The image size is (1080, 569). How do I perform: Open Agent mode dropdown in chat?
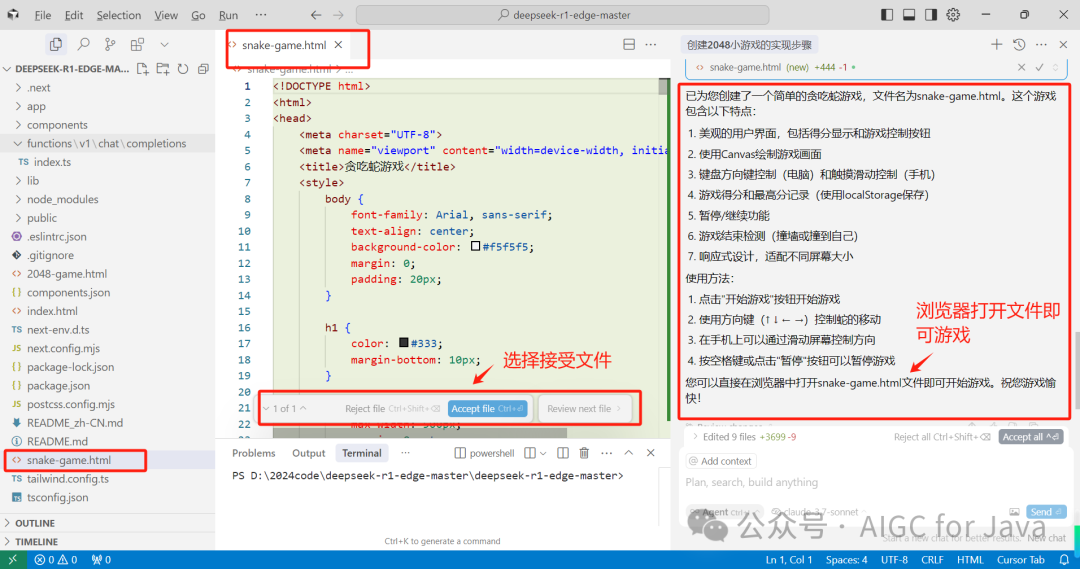[725, 512]
